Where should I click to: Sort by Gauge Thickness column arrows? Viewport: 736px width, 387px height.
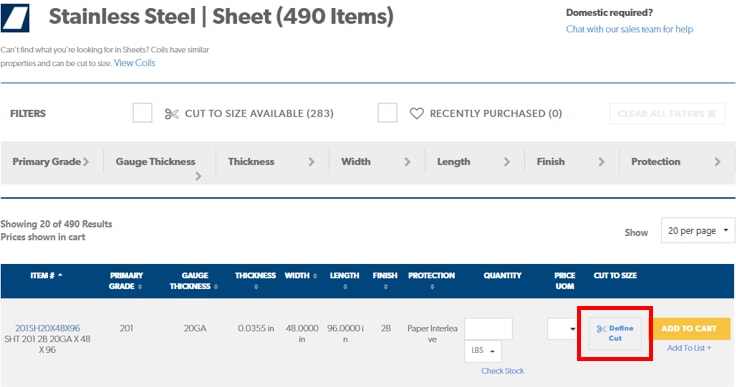[216, 286]
